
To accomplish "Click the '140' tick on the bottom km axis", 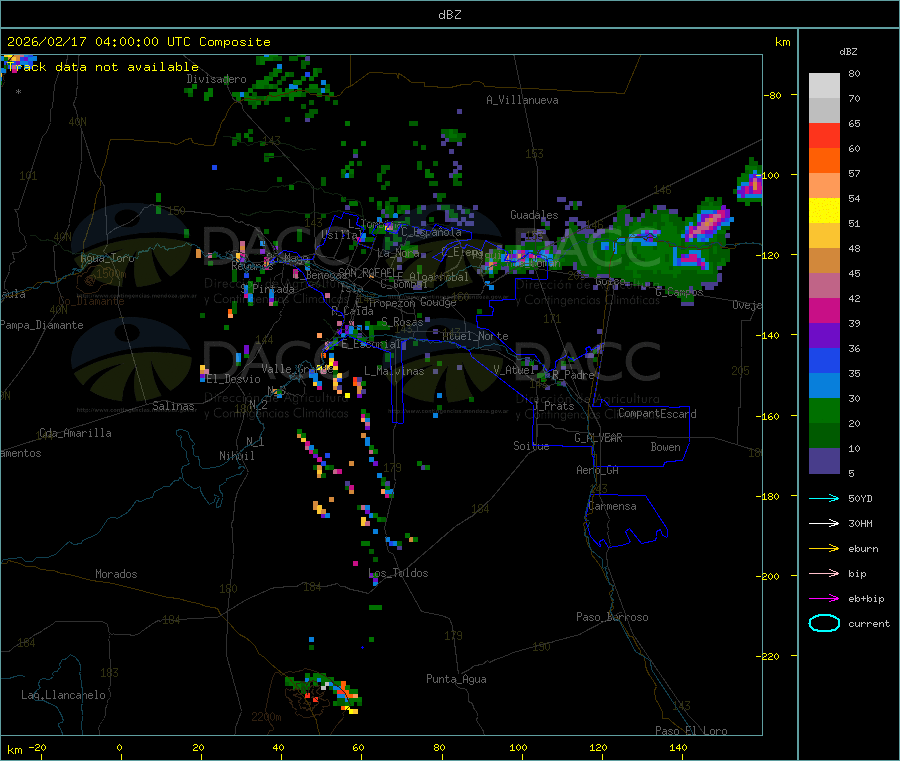I will (x=678, y=747).
